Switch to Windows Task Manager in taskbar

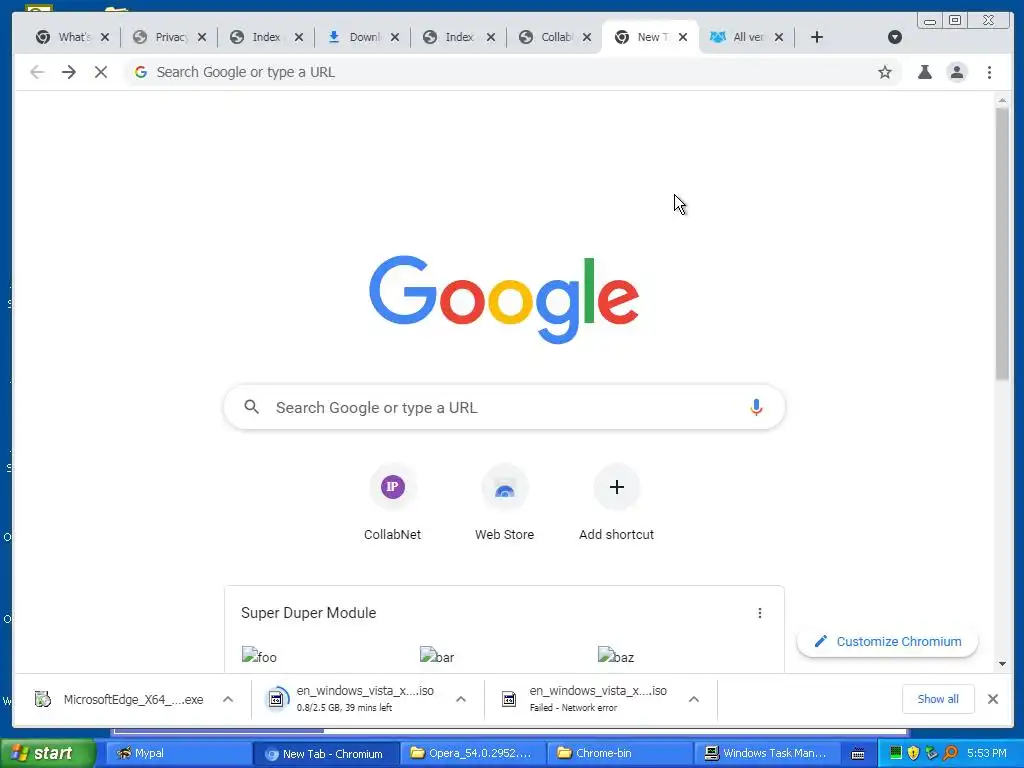(766, 754)
